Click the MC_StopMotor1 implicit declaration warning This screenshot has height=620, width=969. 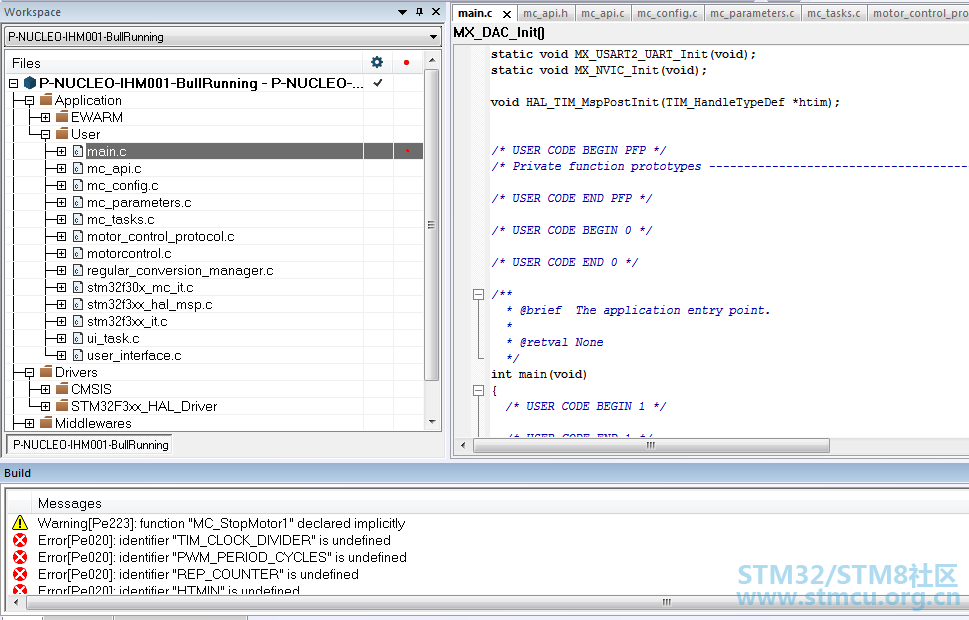(221, 523)
